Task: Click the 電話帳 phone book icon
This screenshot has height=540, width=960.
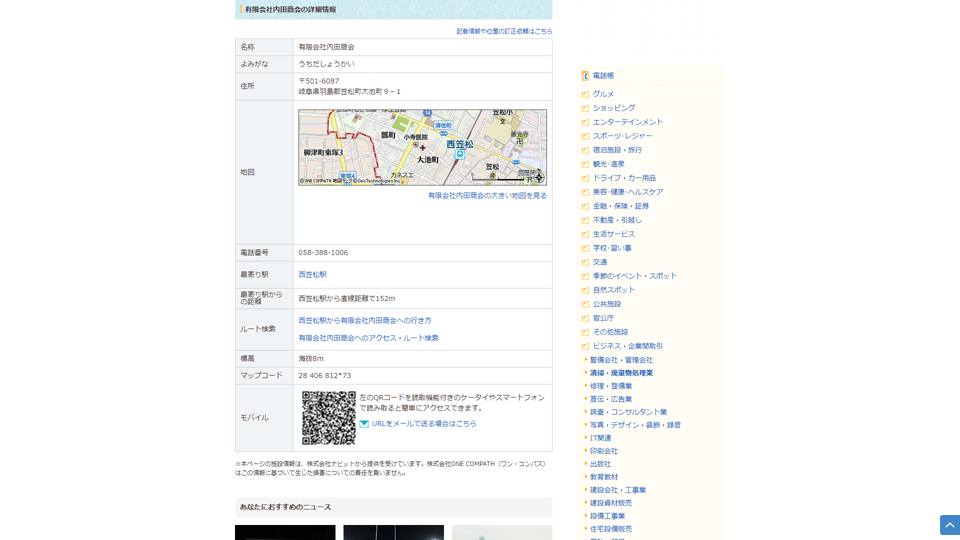Action: pyautogui.click(x=585, y=76)
